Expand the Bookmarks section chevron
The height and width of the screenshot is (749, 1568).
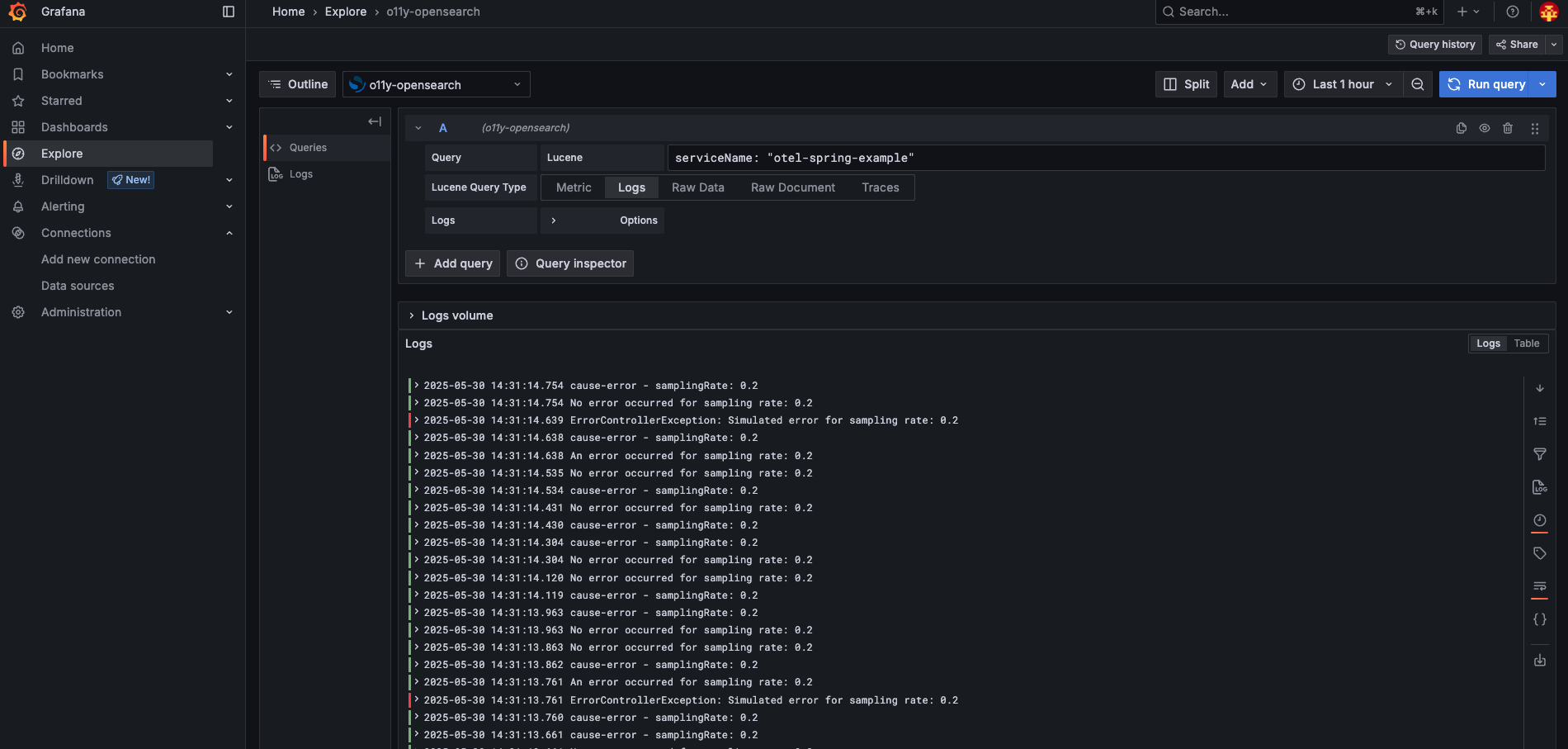point(229,74)
